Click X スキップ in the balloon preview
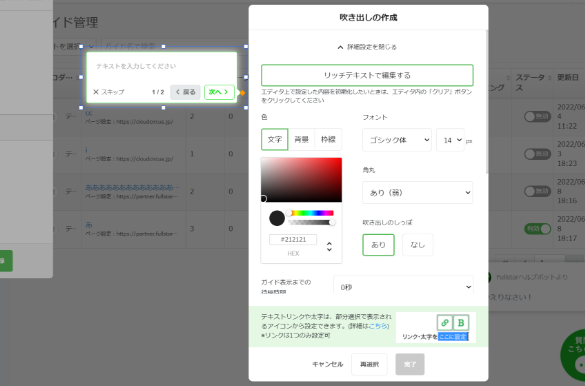Viewport: 585px width, 386px height. [109, 92]
